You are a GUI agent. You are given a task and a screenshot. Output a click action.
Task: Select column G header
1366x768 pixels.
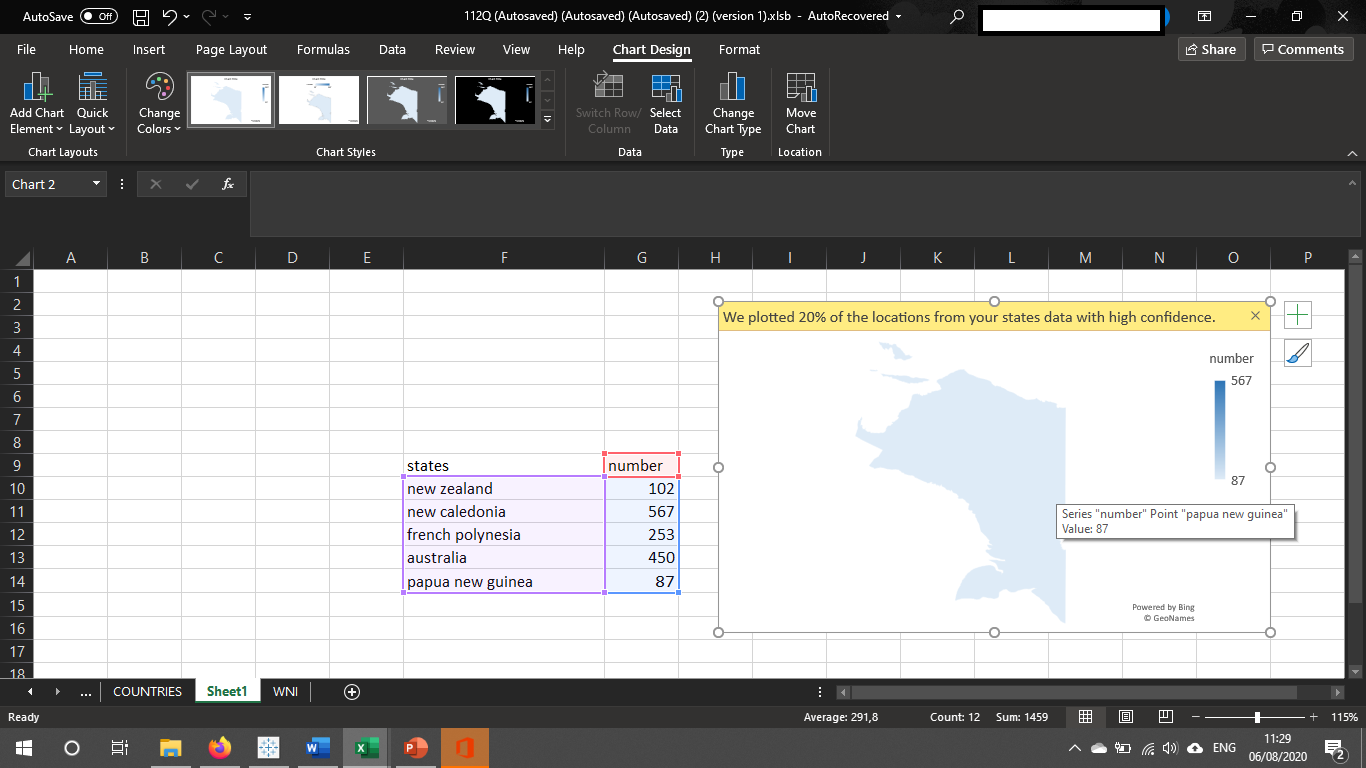tap(642, 258)
